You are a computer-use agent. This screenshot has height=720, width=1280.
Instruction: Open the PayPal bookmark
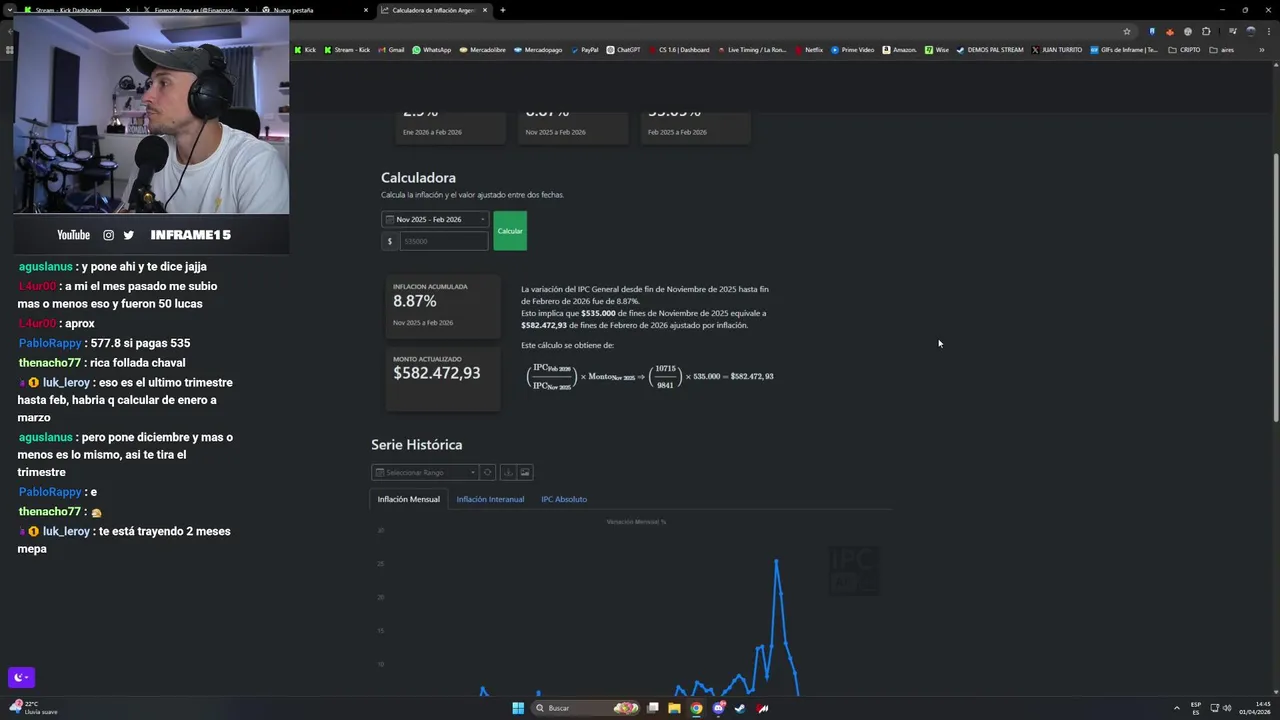(584, 49)
